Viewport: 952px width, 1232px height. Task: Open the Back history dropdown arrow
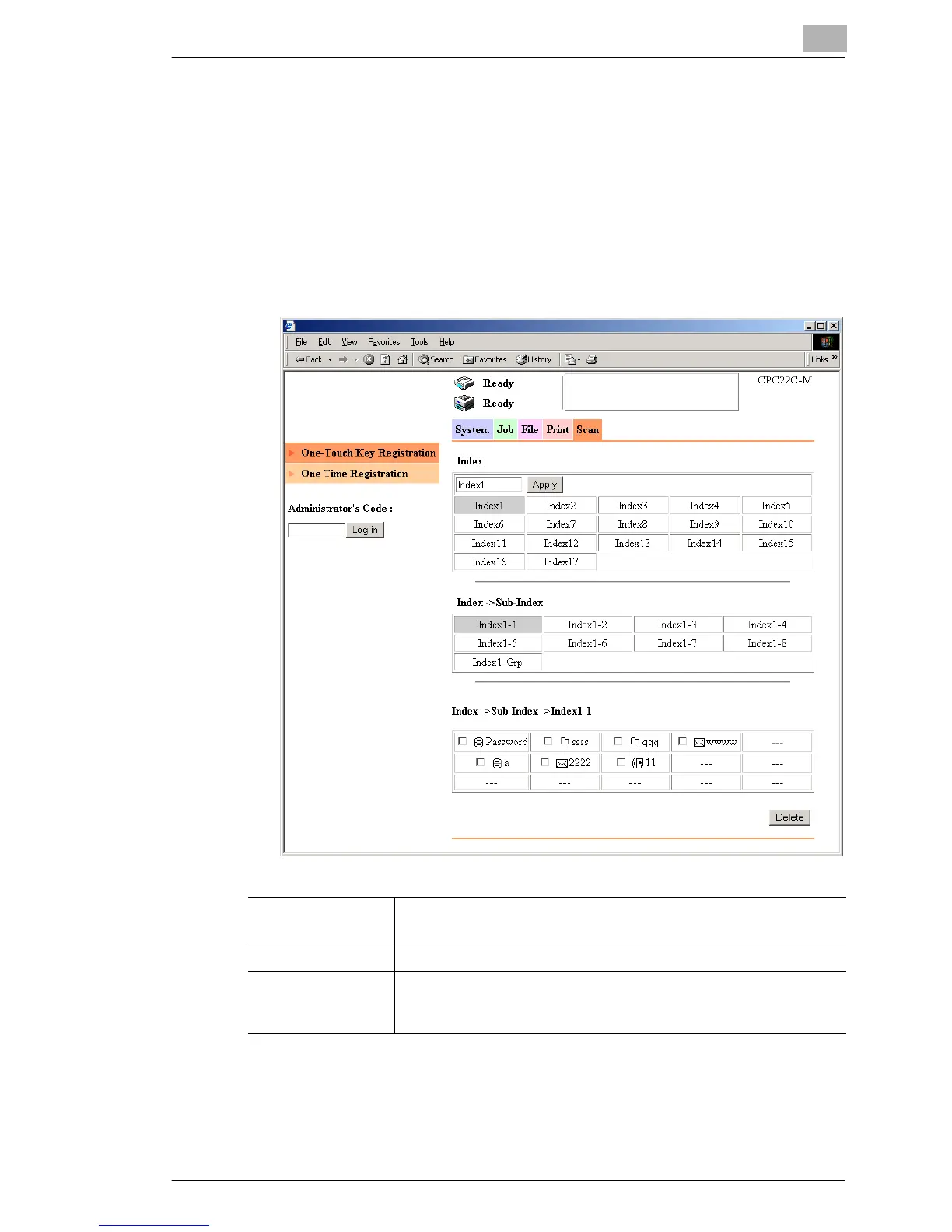coord(330,359)
